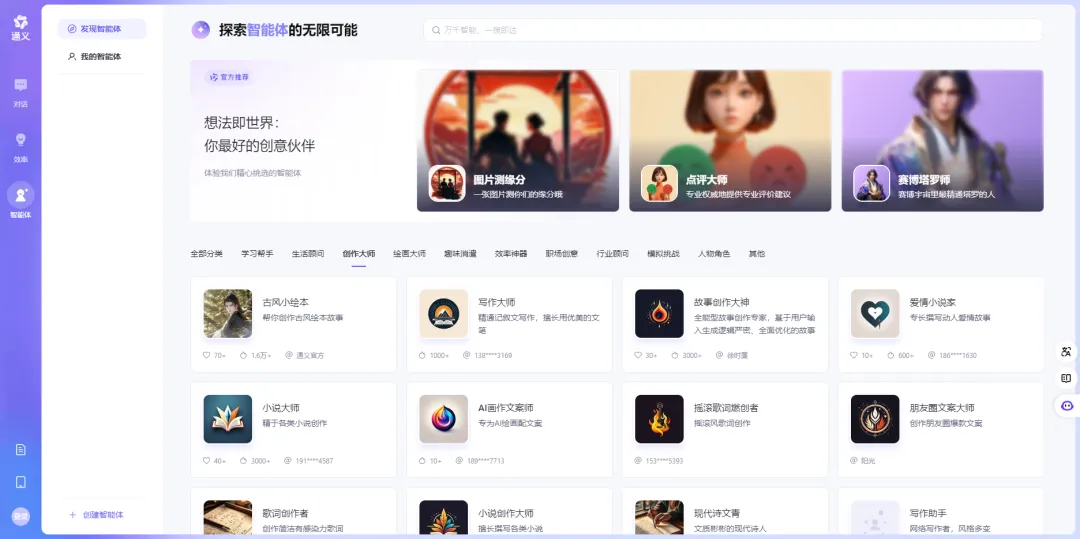The width and height of the screenshot is (1080, 539).
Task: Click 赛博塔罗师 small portrait avatar
Action: pos(871,183)
